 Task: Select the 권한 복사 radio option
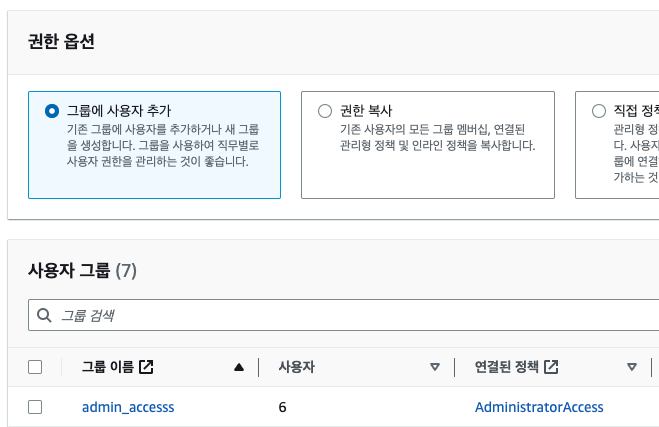click(x=325, y=111)
